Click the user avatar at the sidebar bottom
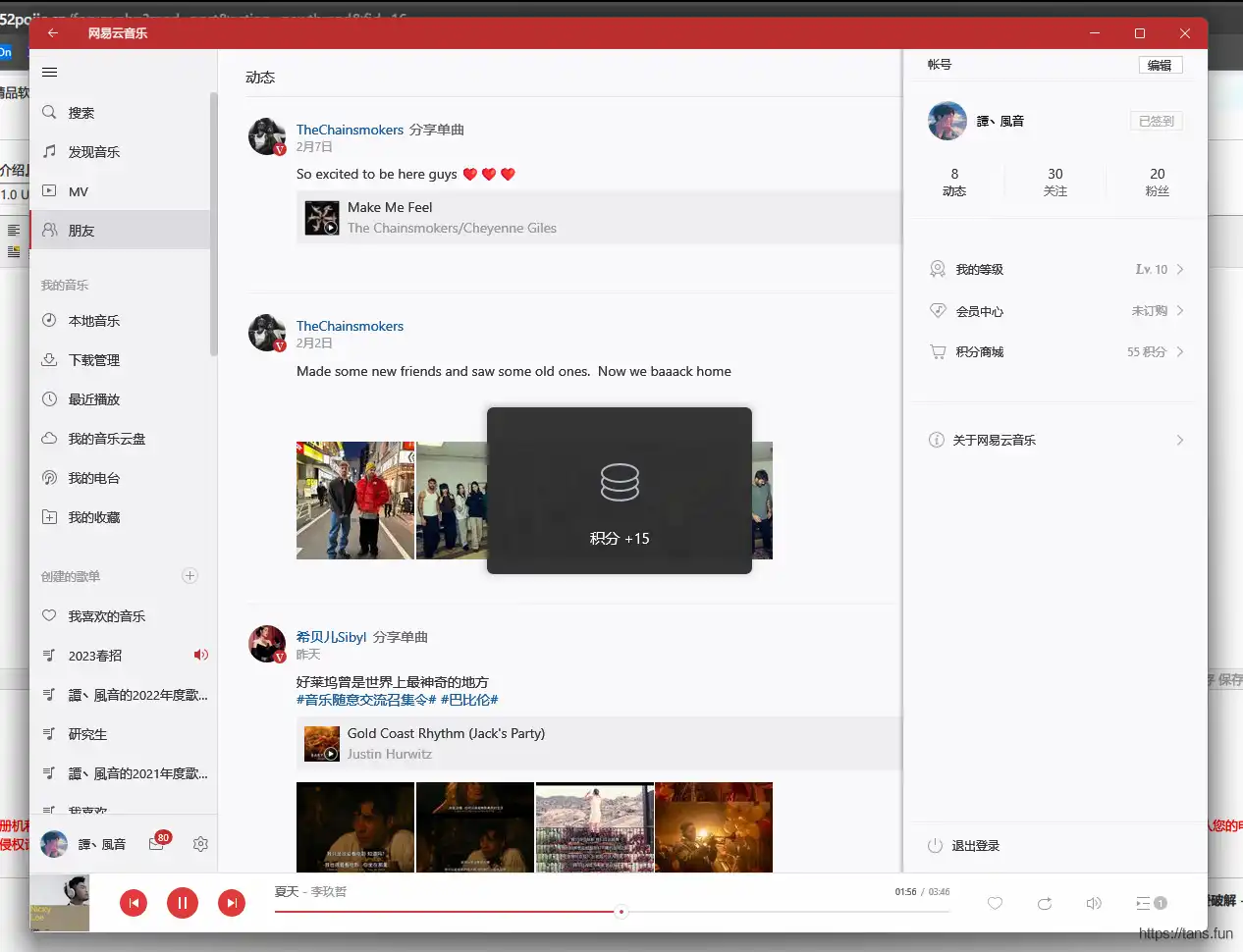 point(54,844)
